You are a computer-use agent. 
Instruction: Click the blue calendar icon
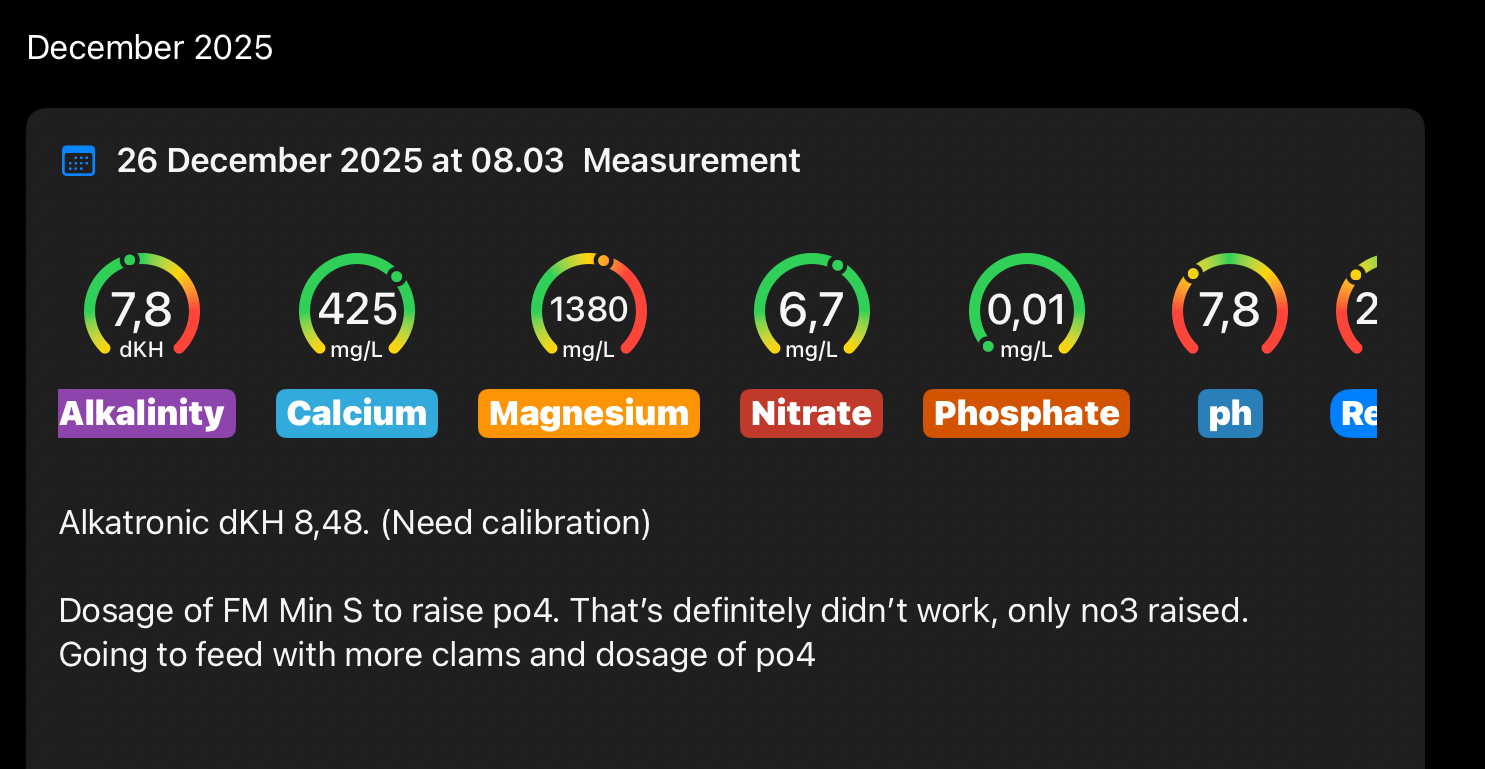coord(78,161)
